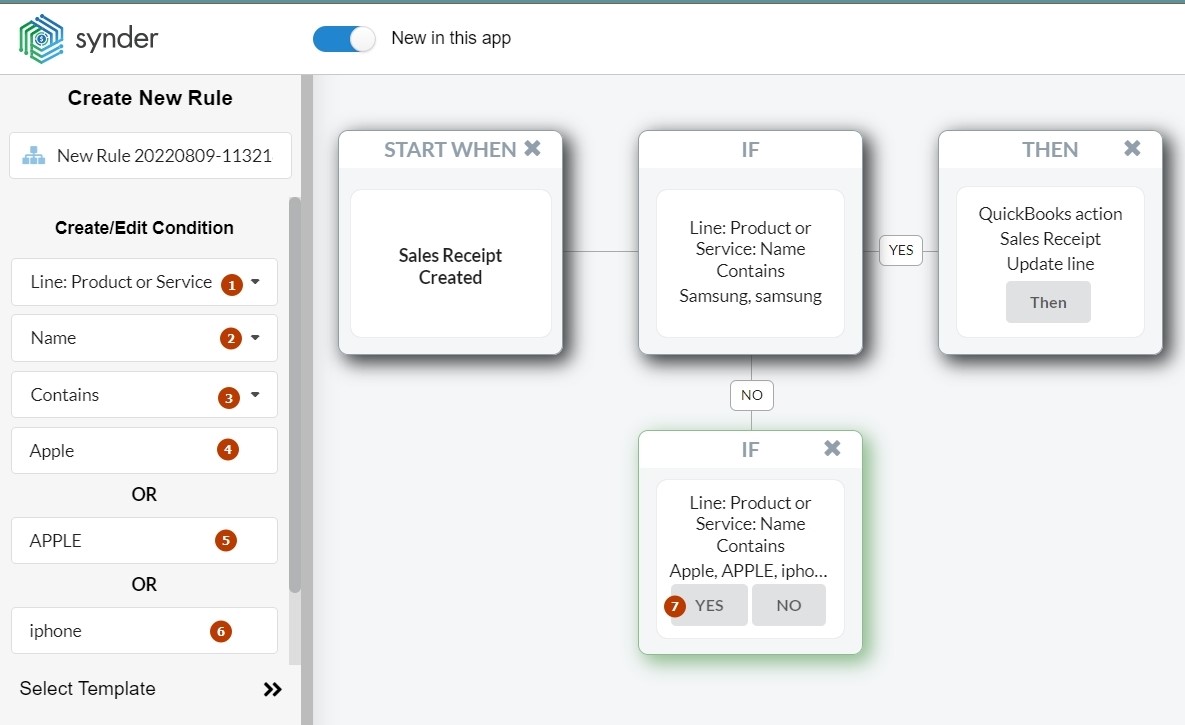The image size is (1185, 725).
Task: Click the rule hierarchy icon beside rule name
Action: click(34, 156)
